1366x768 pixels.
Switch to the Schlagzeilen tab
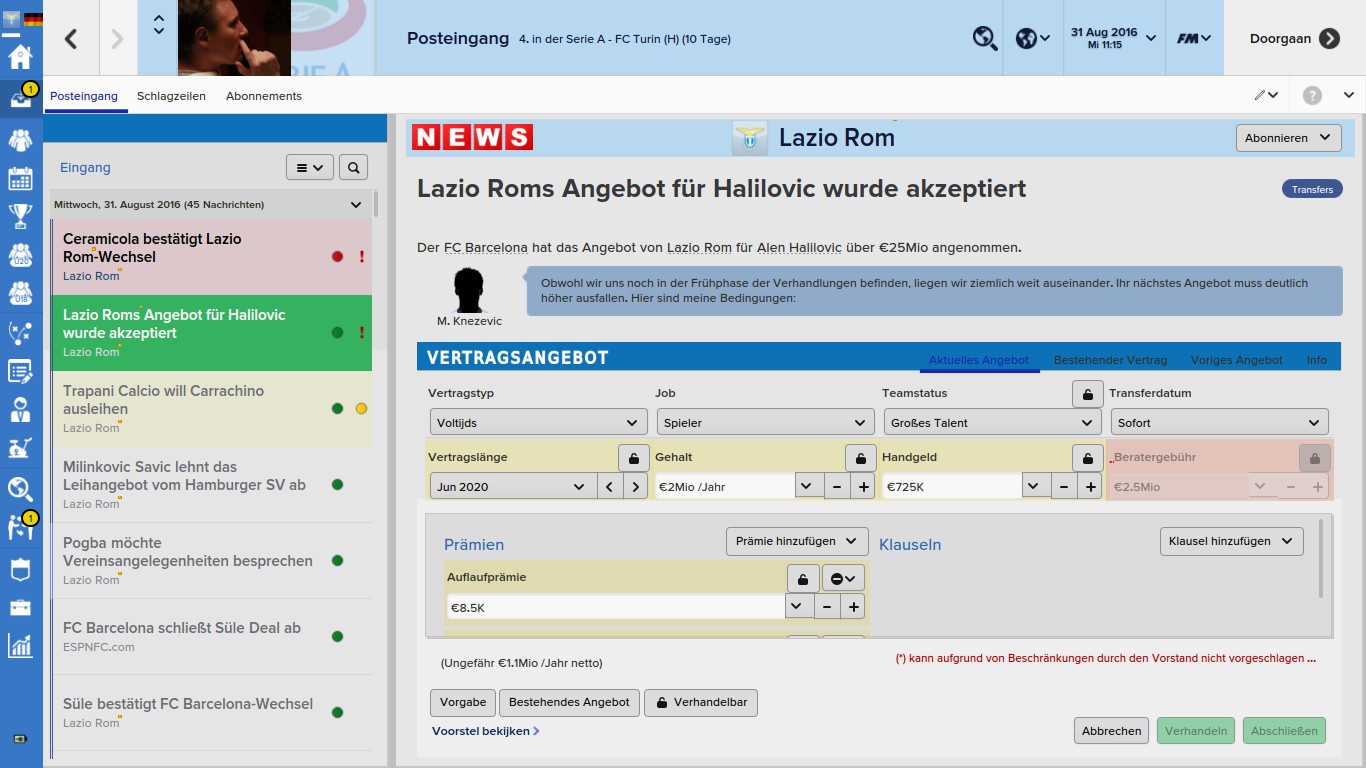point(171,96)
